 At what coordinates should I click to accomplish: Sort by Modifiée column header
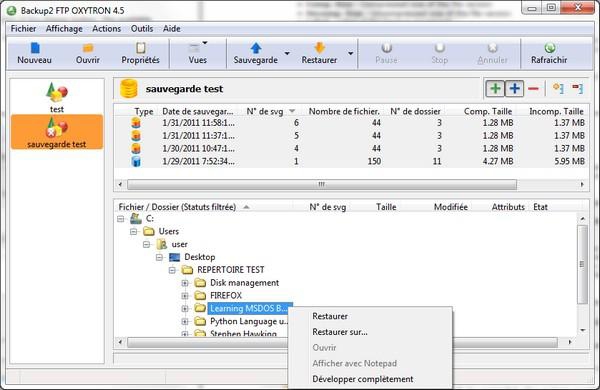click(x=450, y=207)
